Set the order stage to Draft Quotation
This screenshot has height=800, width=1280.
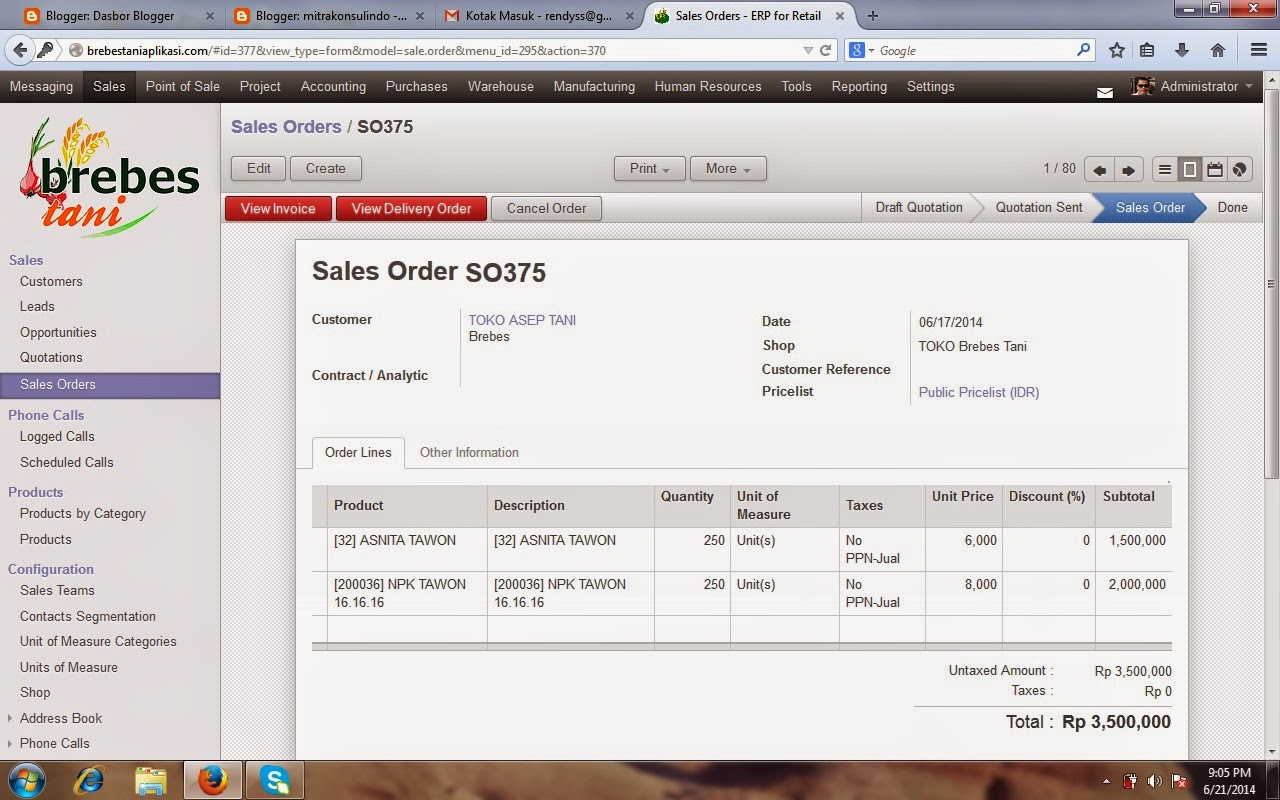coord(918,207)
